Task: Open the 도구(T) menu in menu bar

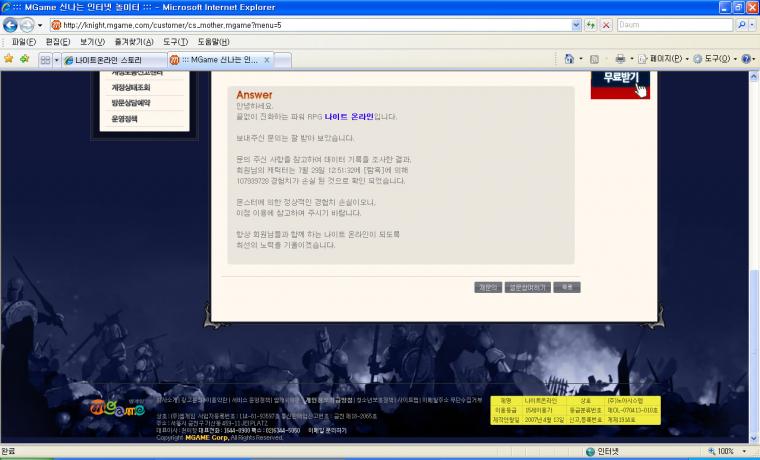Action: 175,42
